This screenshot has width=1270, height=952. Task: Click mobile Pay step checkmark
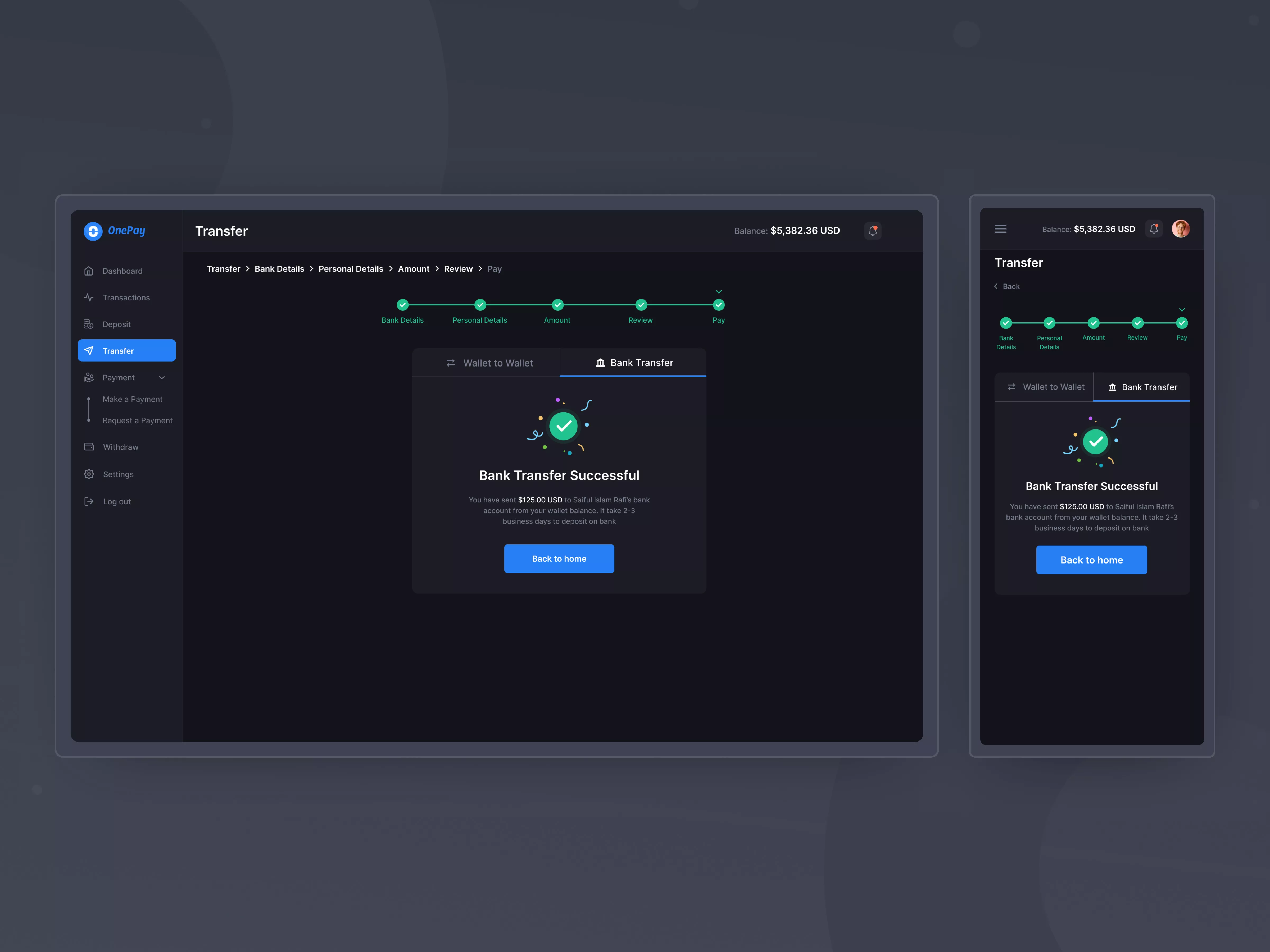click(x=1182, y=323)
